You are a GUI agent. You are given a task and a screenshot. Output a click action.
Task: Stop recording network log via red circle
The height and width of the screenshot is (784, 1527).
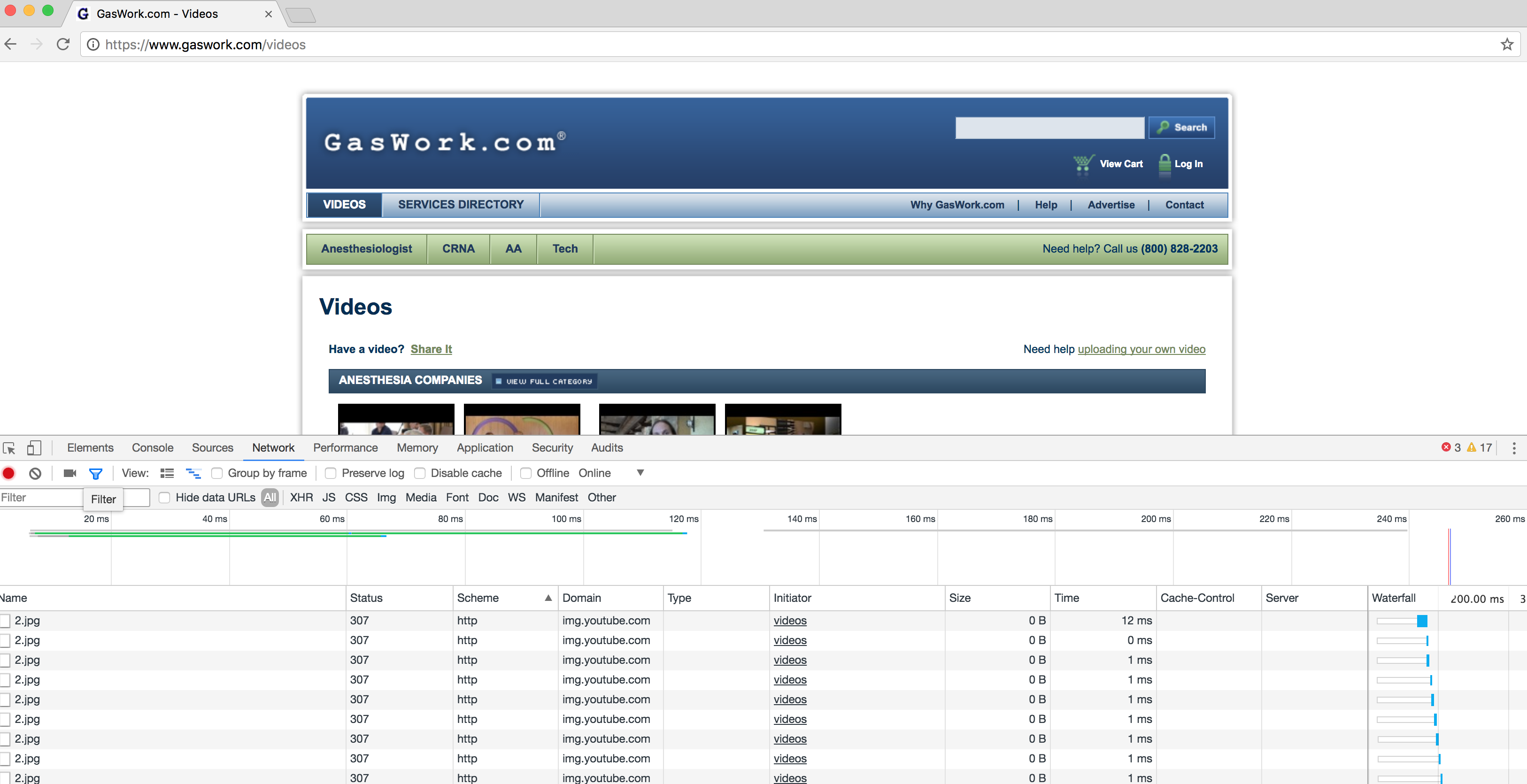tap(8, 474)
